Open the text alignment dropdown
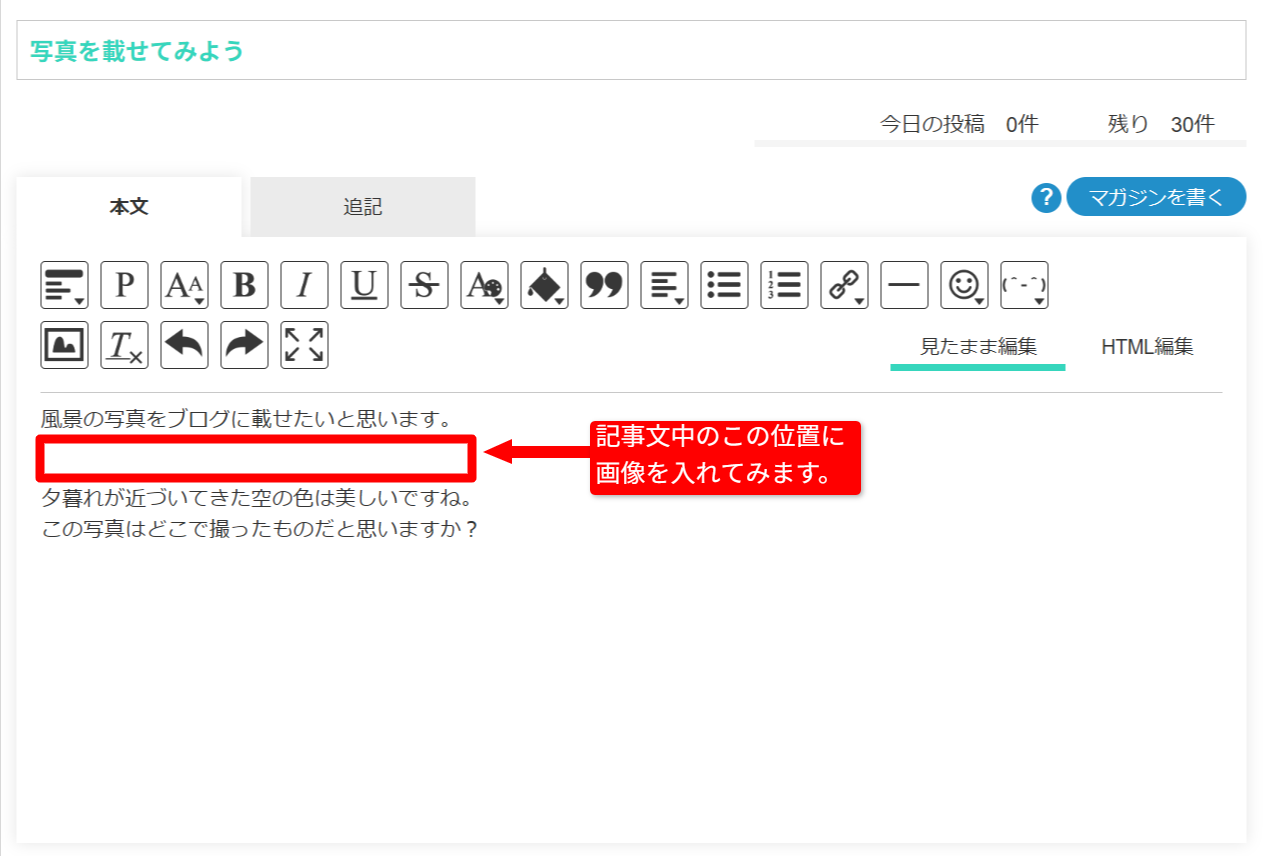 [665, 285]
